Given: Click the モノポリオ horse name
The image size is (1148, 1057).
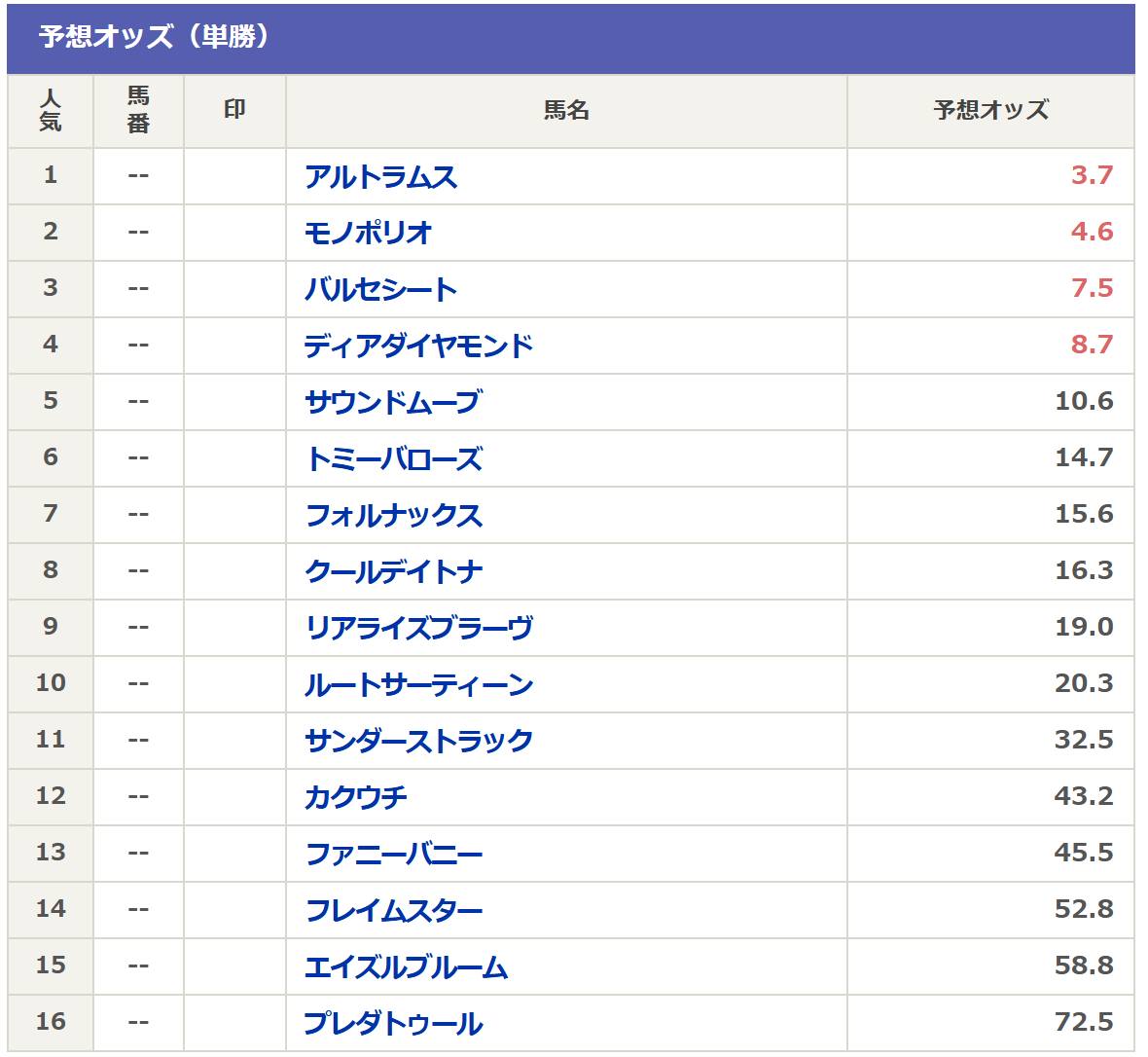Looking at the screenshot, I should click(368, 233).
